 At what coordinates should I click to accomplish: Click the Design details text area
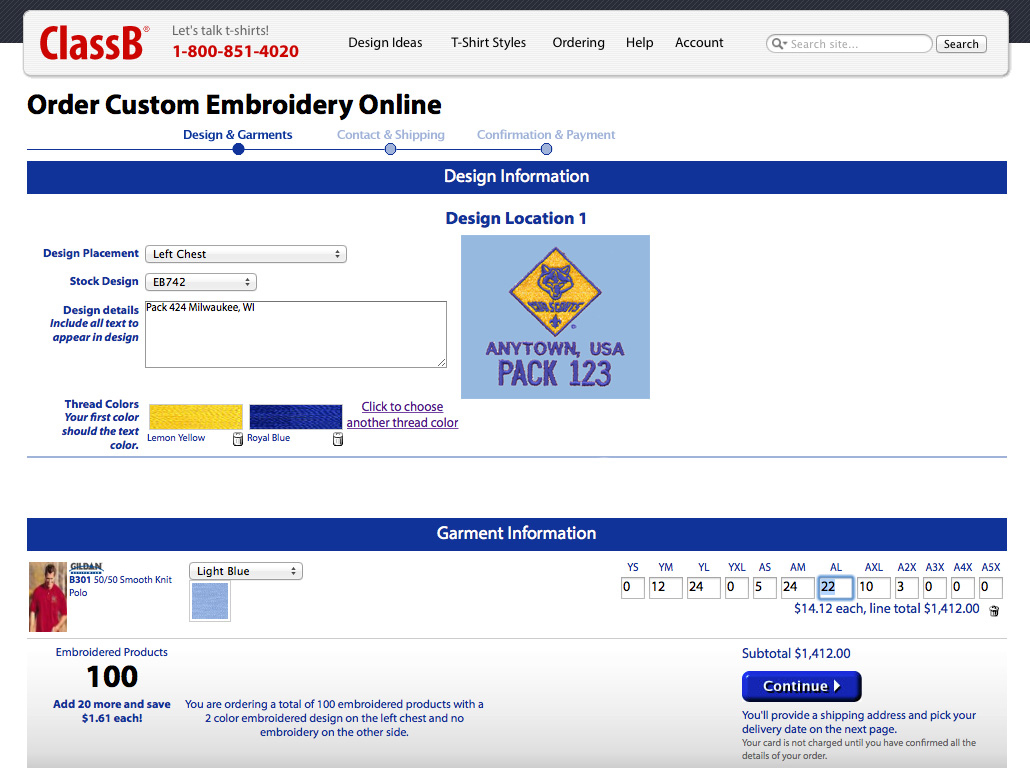pos(295,334)
